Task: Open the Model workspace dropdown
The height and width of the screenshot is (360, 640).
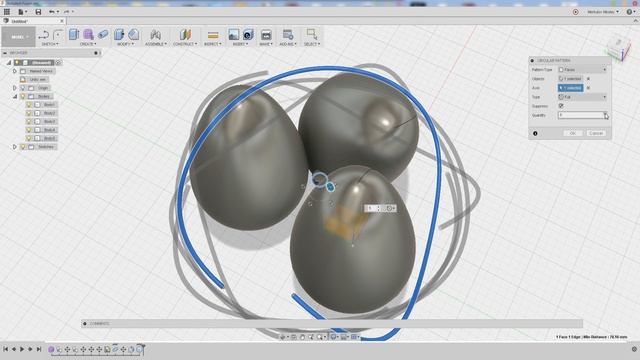Action: point(18,37)
